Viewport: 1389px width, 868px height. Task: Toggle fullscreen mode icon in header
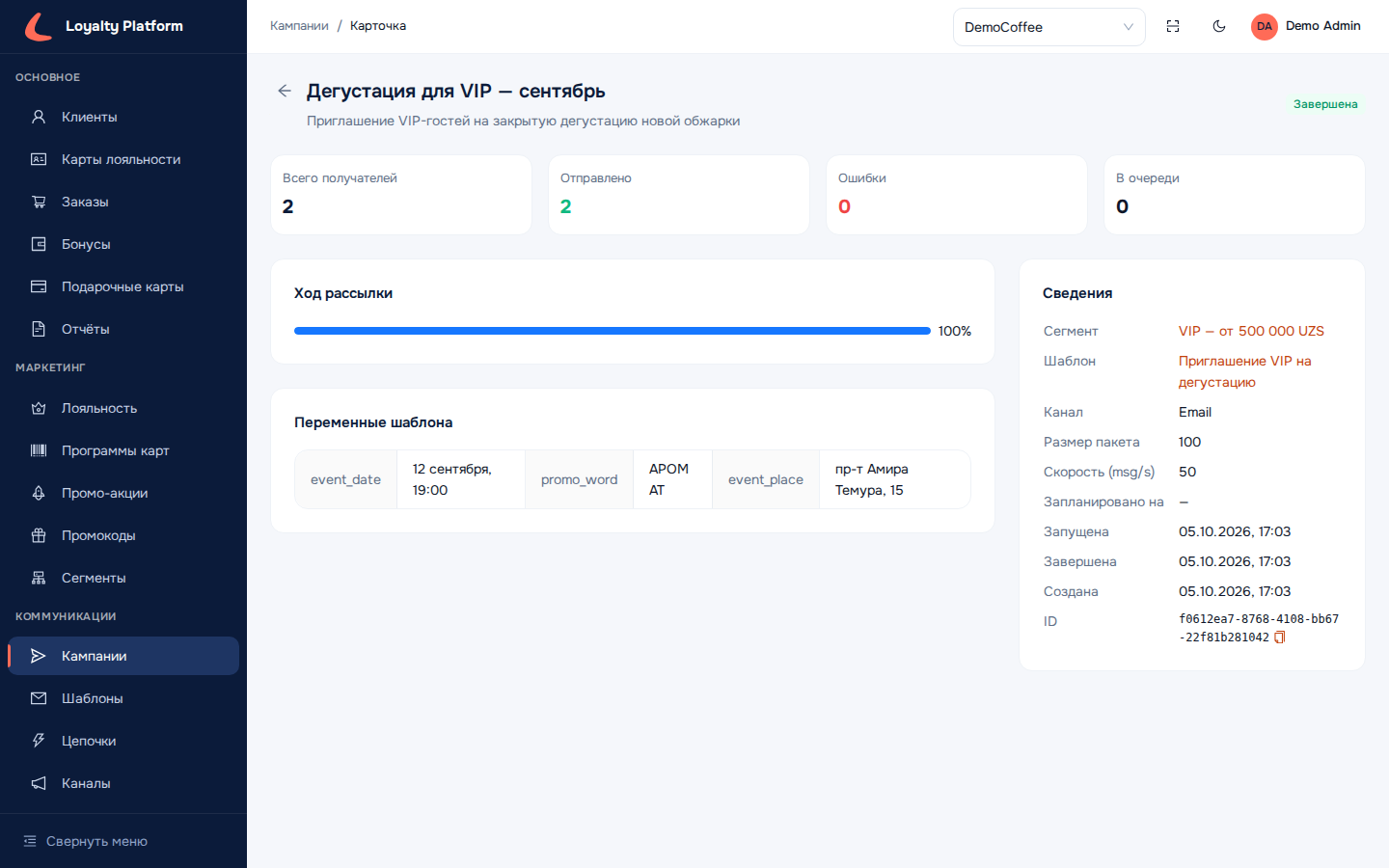1173,26
